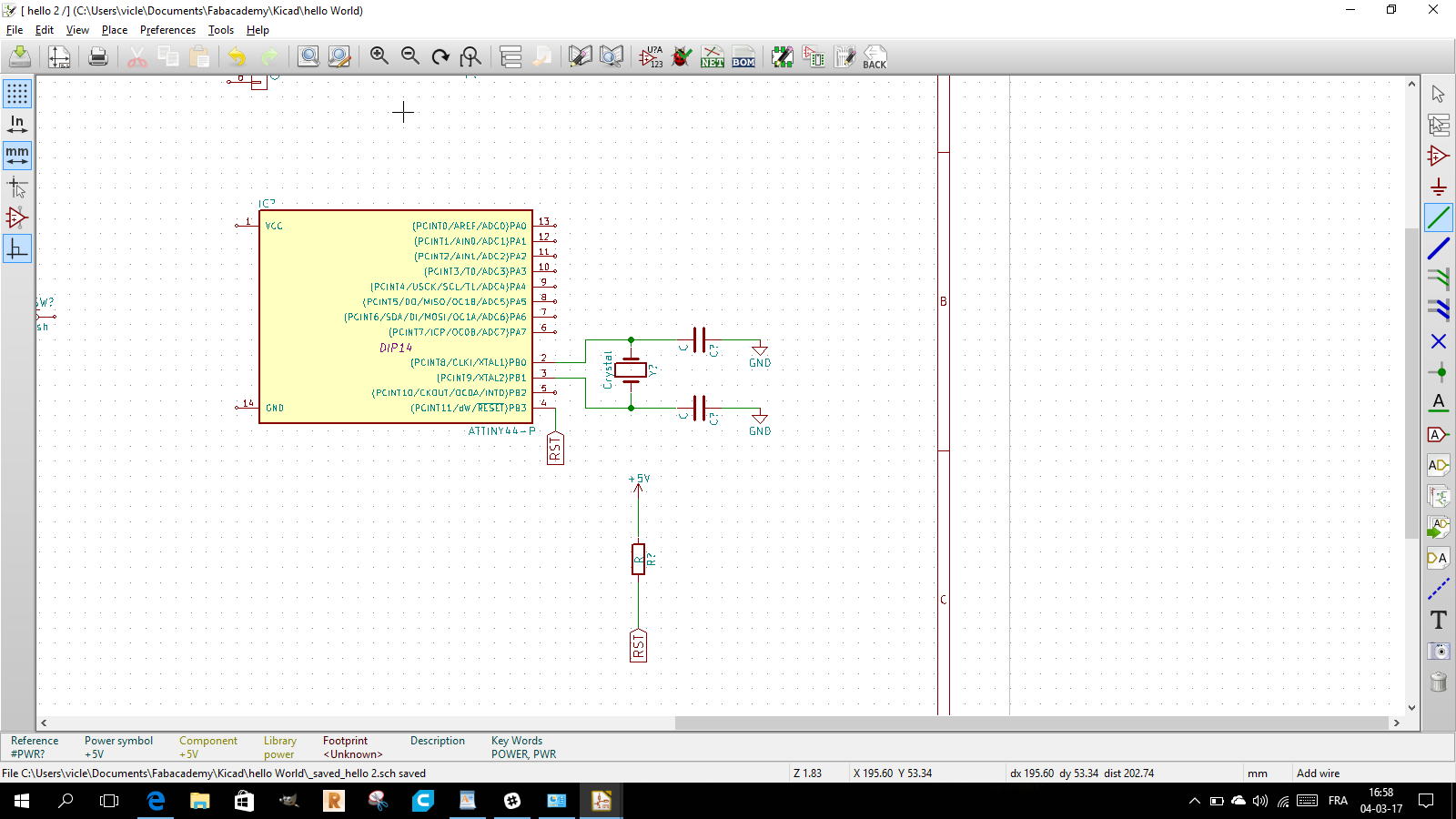The height and width of the screenshot is (819, 1456).
Task: Select the Place junction tool
Action: pos(1439,372)
